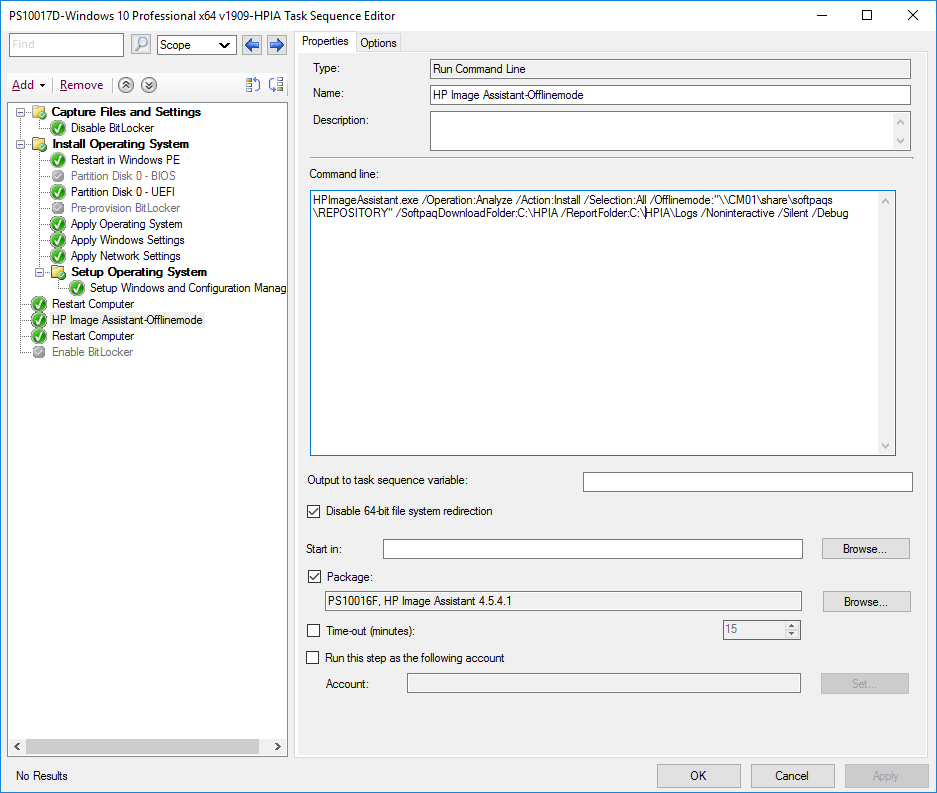This screenshot has width=937, height=793.
Task: Click Remove to delete selected step
Action: [x=81, y=85]
